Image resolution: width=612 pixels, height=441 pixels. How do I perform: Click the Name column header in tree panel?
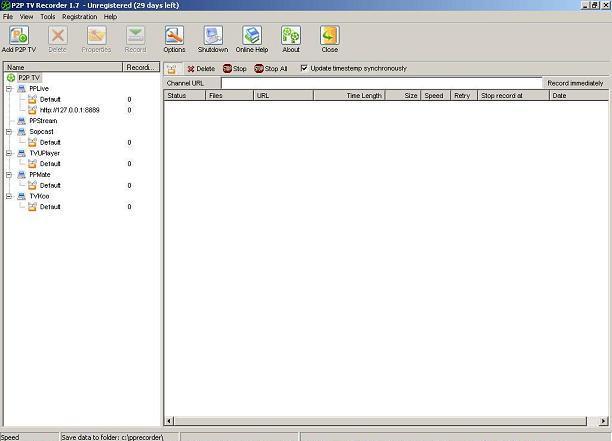63,67
